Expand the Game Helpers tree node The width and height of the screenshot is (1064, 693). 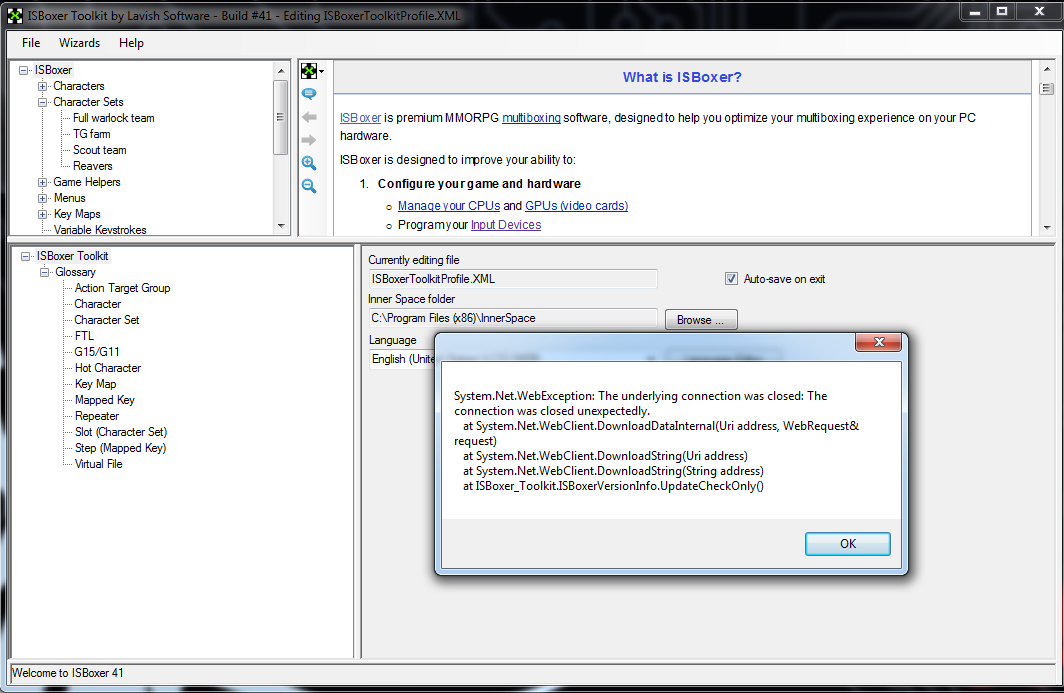(x=42, y=182)
